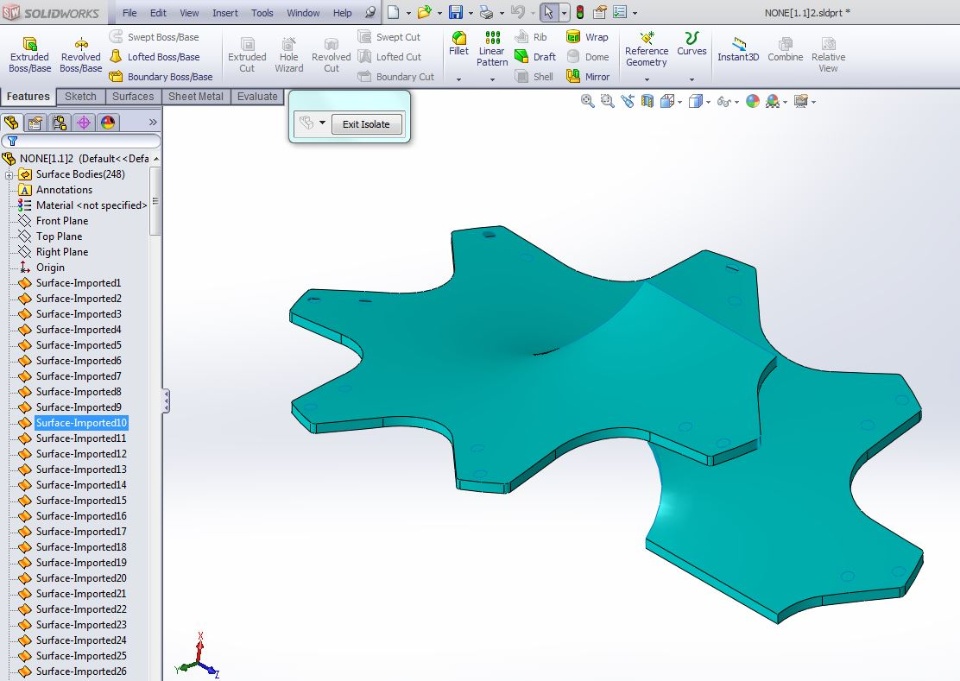Image resolution: width=960 pixels, height=681 pixels.
Task: Click the New document icon
Action: point(393,12)
